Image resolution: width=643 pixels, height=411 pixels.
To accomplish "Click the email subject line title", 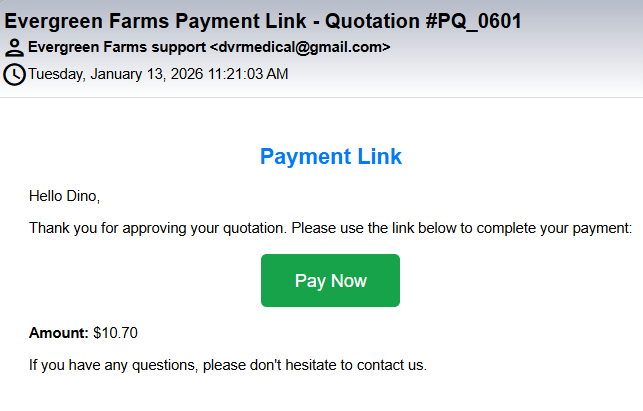I will [264, 21].
